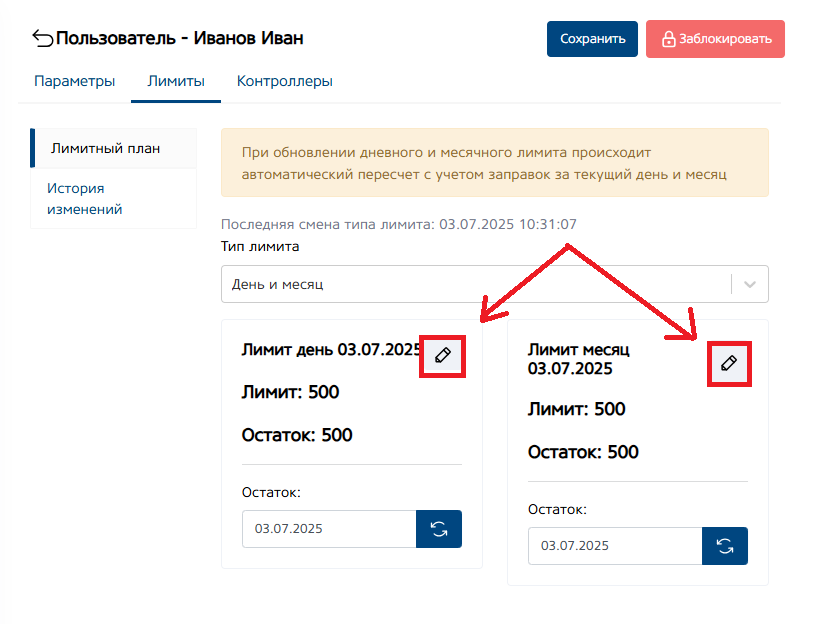The height and width of the screenshot is (624, 820).
Task: Click the yellow recalculation notice banner
Action: coord(494,162)
